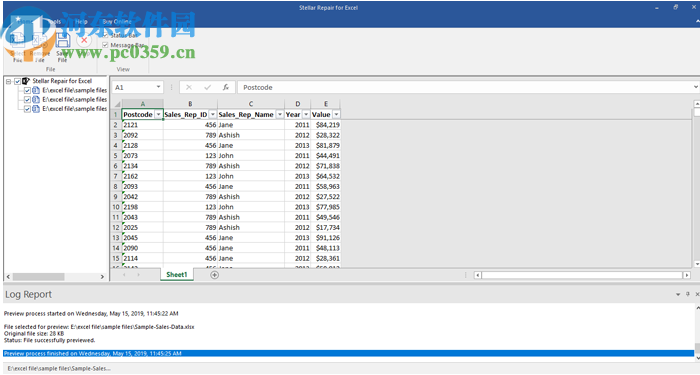Click the Name Box showing A1
The image size is (700, 375).
pyautogui.click(x=133, y=88)
